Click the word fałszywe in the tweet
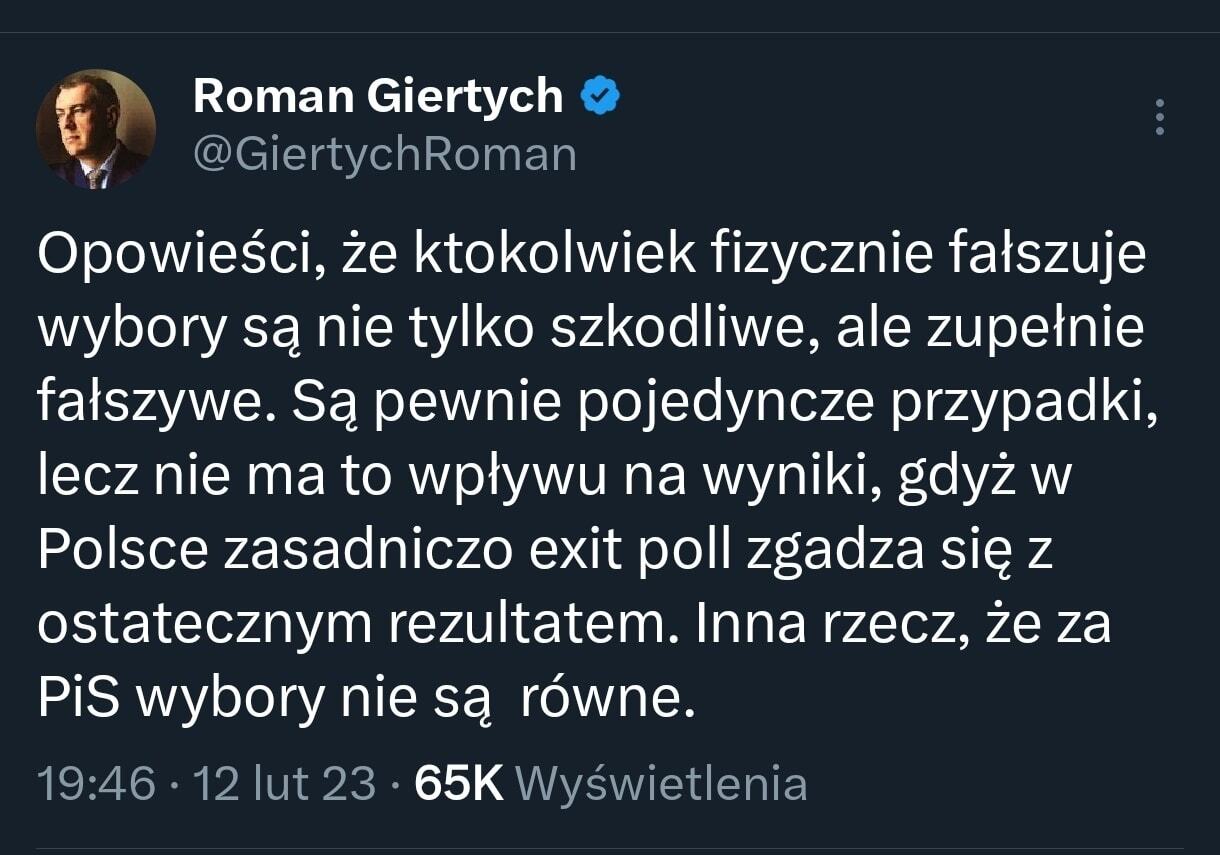The height and width of the screenshot is (855, 1220). (141, 404)
